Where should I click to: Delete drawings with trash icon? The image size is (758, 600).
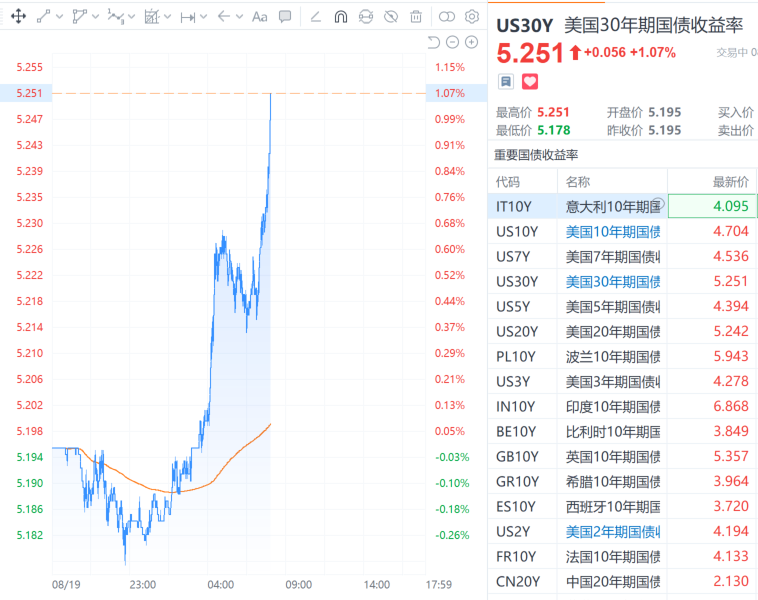pyautogui.click(x=416, y=17)
